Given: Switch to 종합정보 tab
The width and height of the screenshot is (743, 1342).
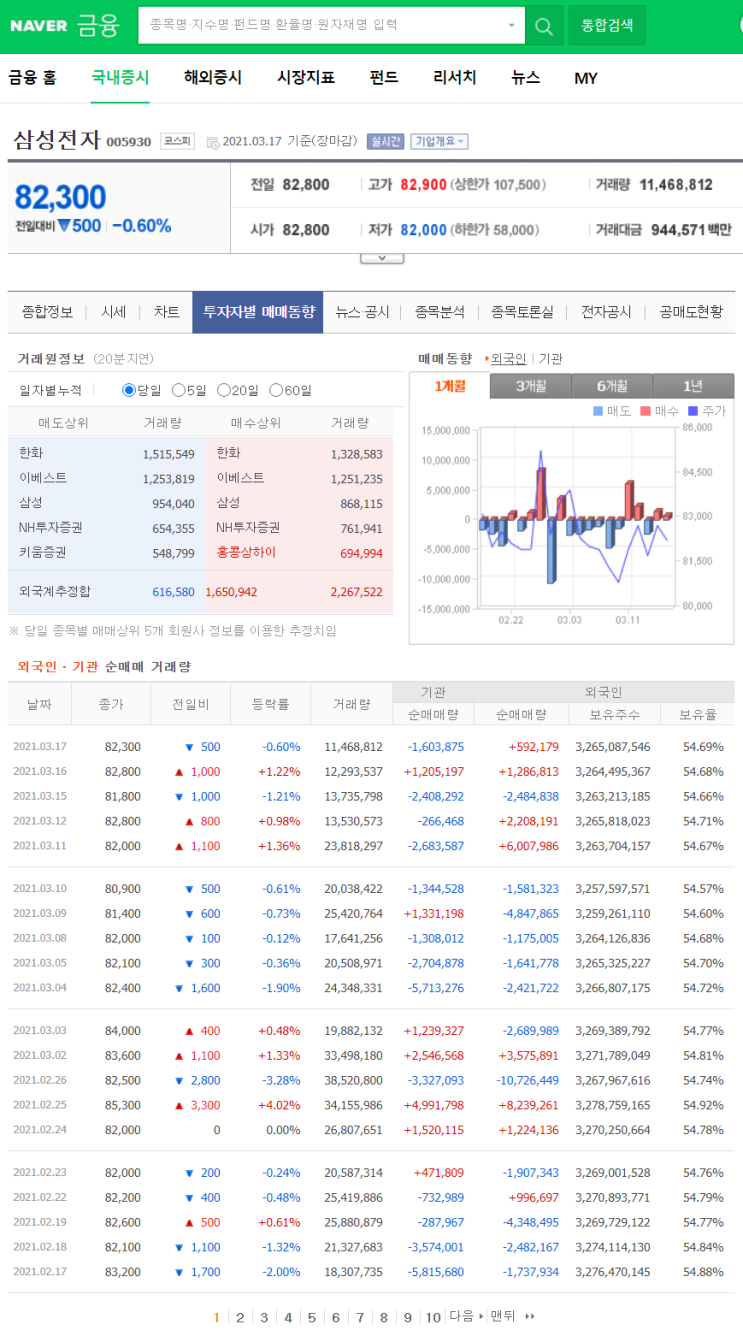Looking at the screenshot, I should tap(47, 312).
